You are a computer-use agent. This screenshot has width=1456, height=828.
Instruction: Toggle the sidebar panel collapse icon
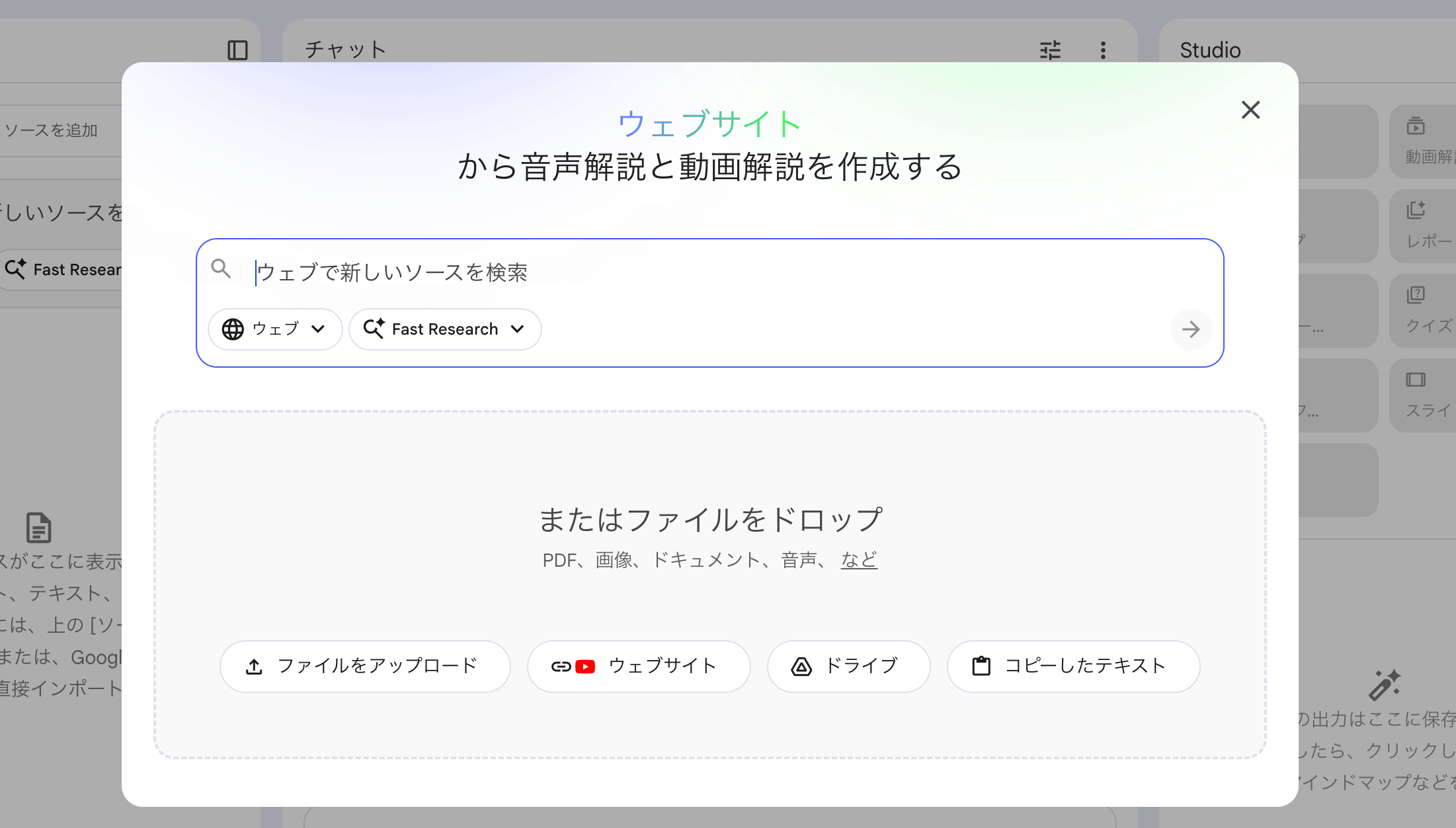click(237, 50)
